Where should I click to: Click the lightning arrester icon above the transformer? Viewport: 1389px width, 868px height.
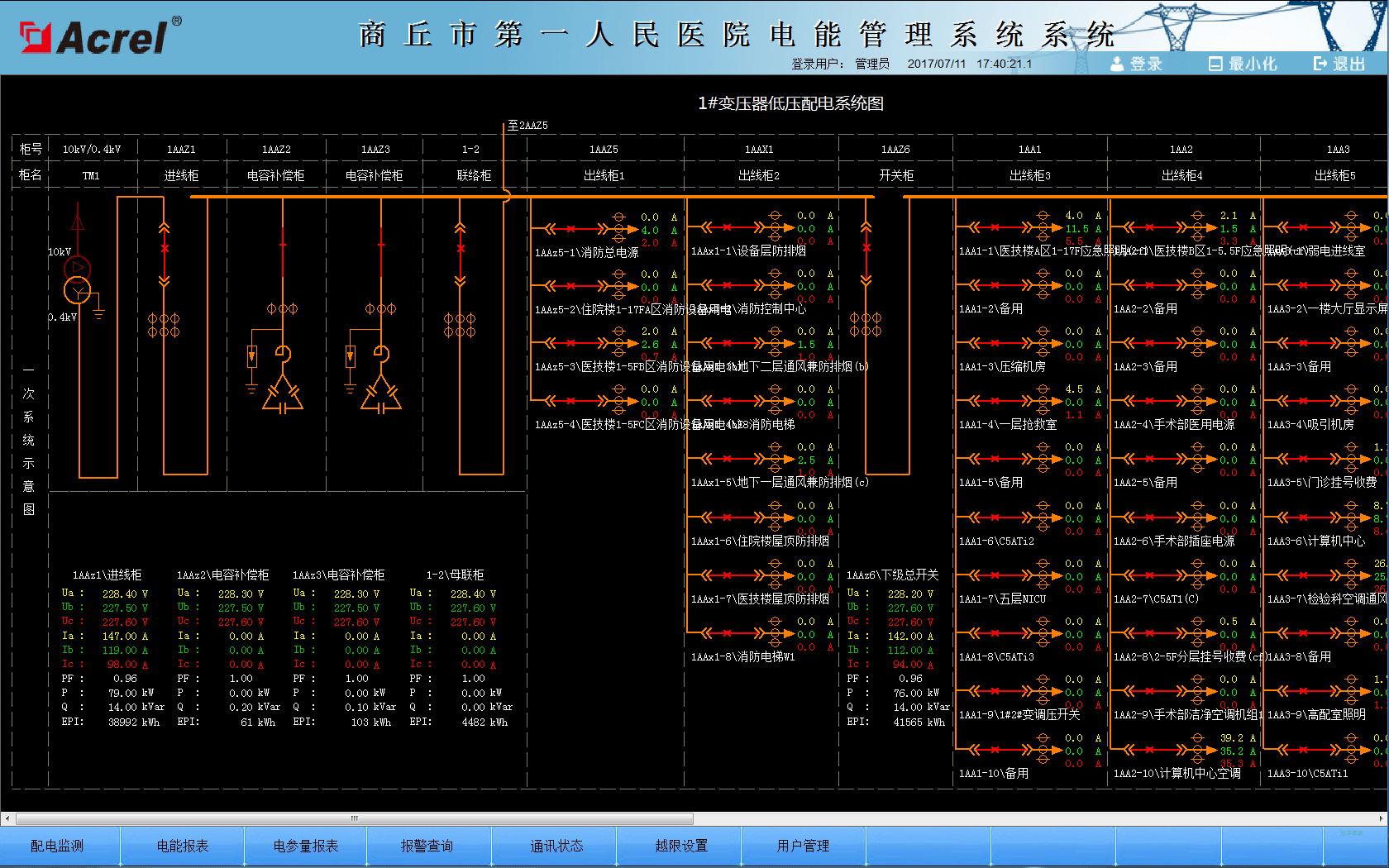tap(78, 222)
